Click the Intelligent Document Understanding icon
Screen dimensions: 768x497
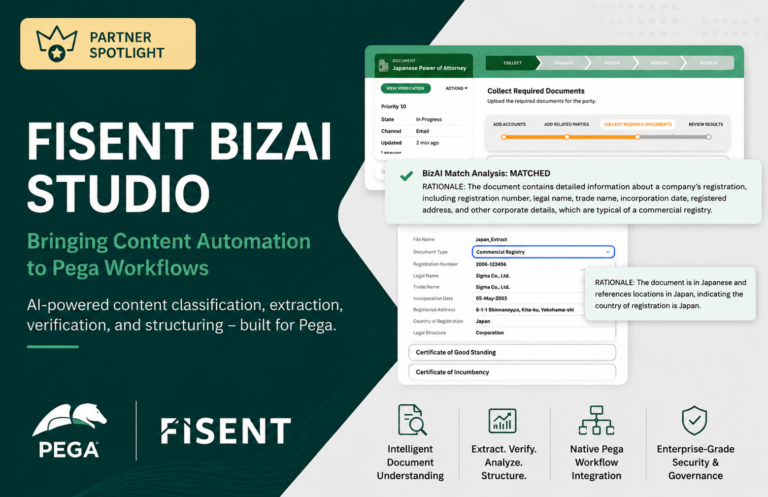[x=412, y=420]
